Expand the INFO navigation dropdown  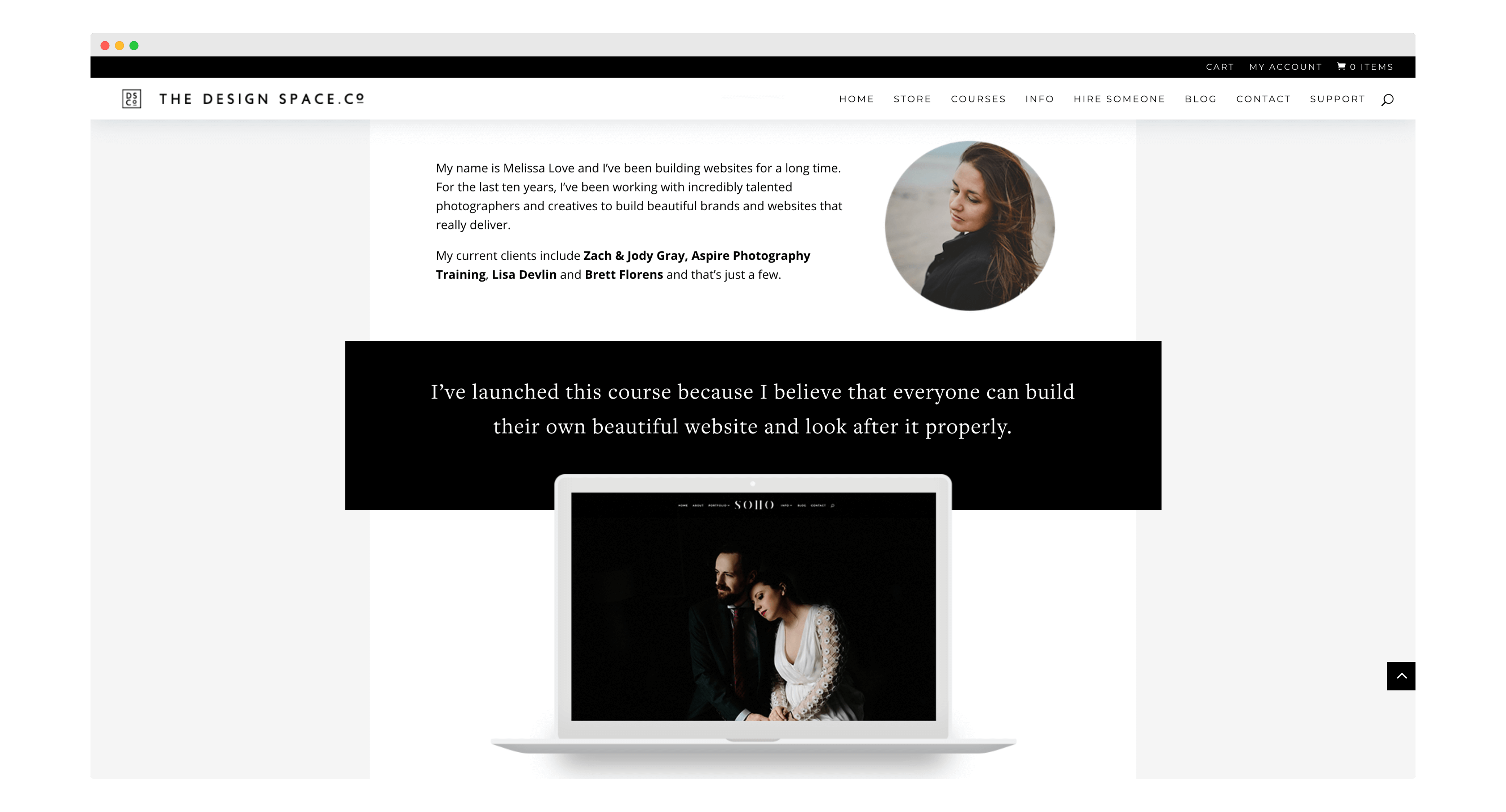coord(1039,98)
